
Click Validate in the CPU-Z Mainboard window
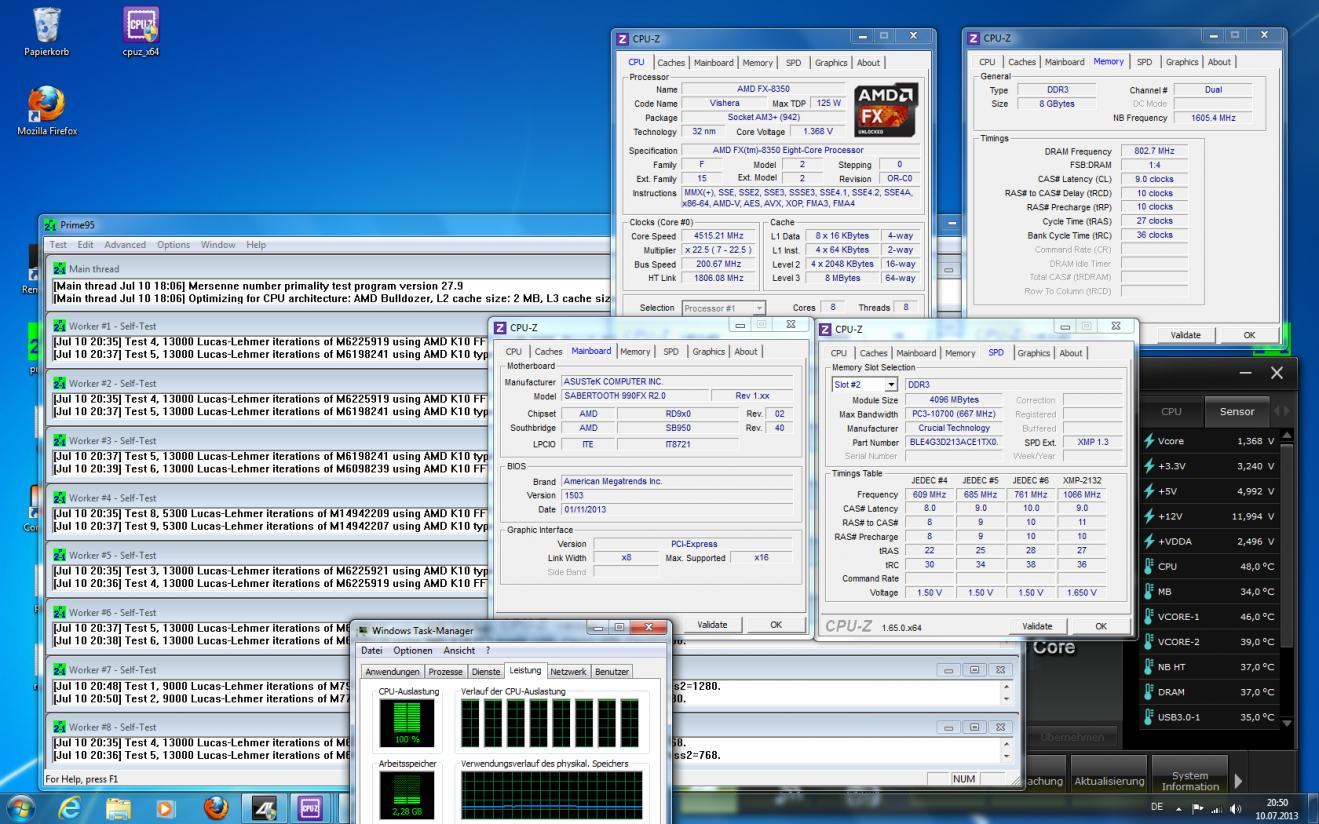coord(712,624)
